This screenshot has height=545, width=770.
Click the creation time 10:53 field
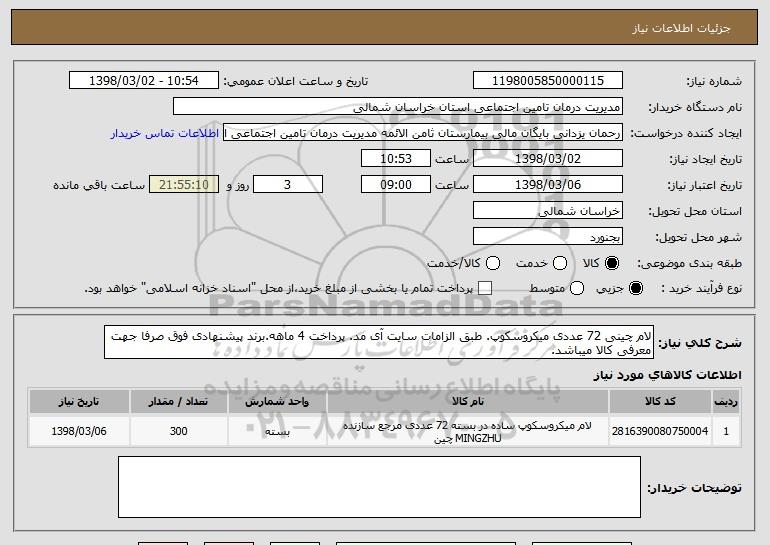tap(396, 159)
